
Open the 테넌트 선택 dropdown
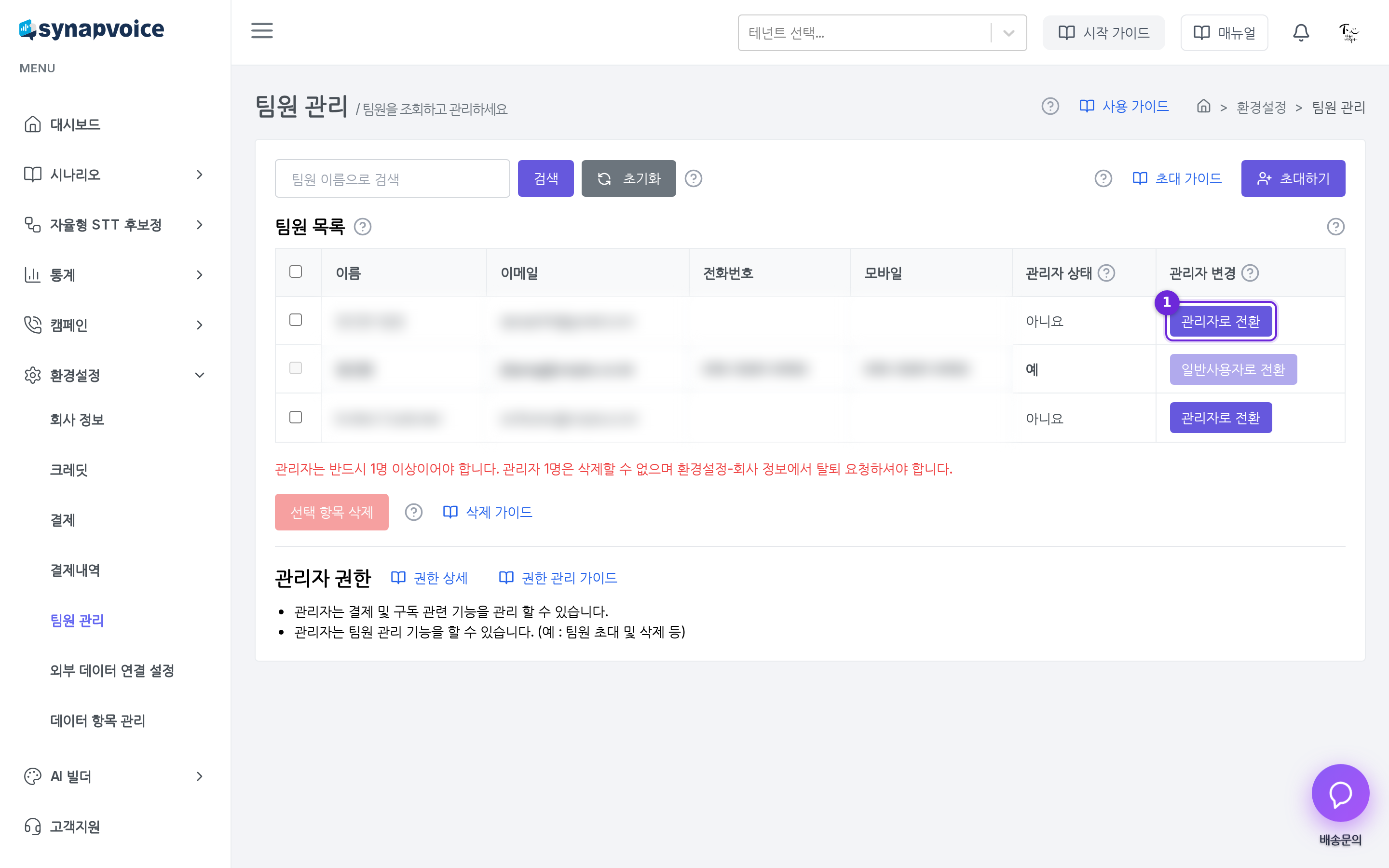click(x=882, y=33)
